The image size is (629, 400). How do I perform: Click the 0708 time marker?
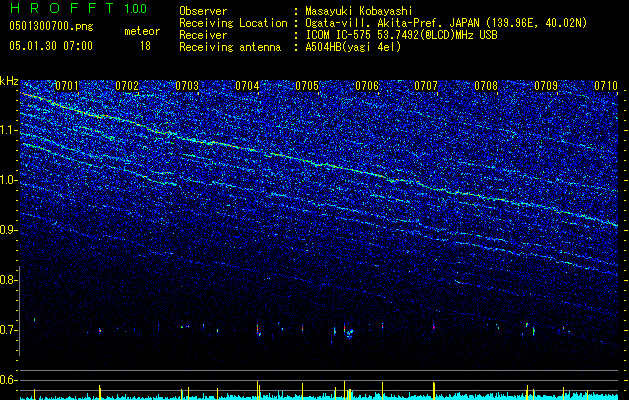pos(486,86)
